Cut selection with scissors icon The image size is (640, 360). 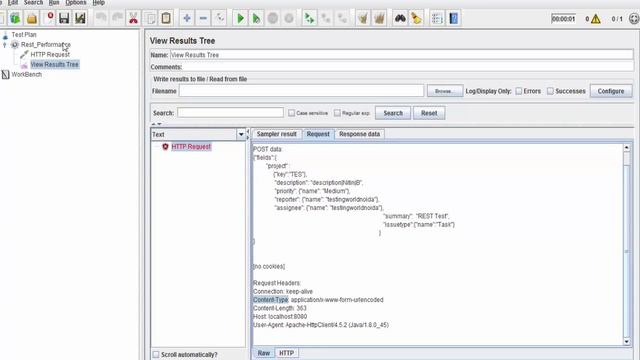click(x=133, y=18)
